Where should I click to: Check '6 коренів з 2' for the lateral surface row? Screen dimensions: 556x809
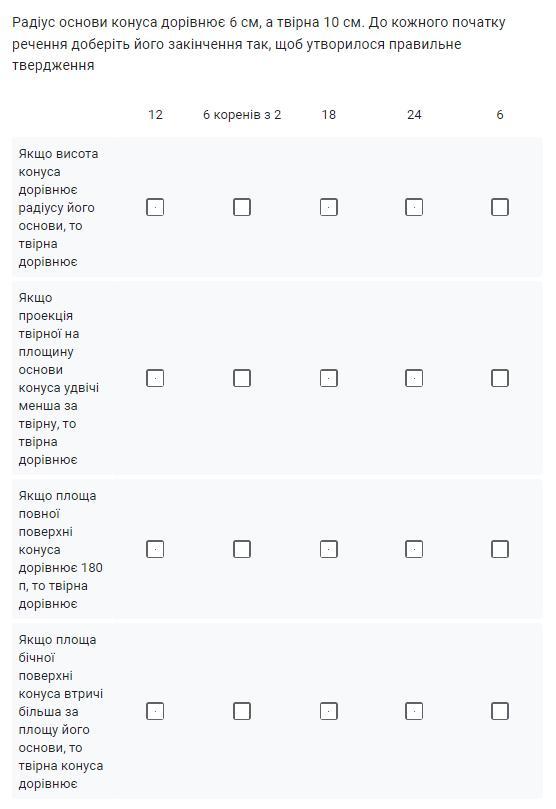pos(242,711)
